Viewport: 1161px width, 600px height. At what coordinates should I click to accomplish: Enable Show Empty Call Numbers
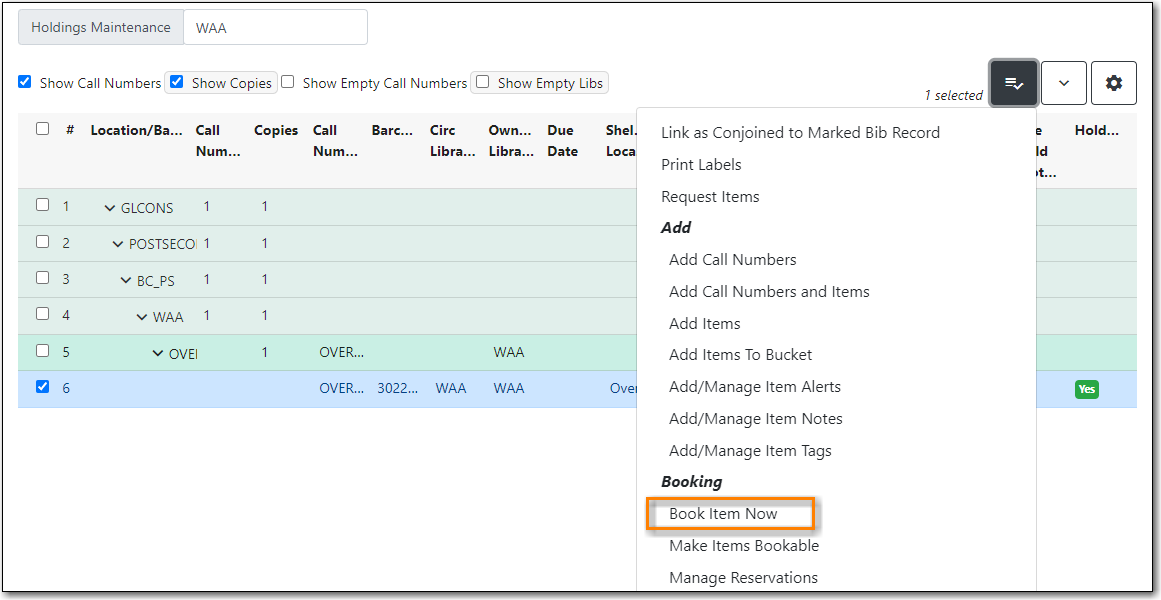(x=287, y=82)
